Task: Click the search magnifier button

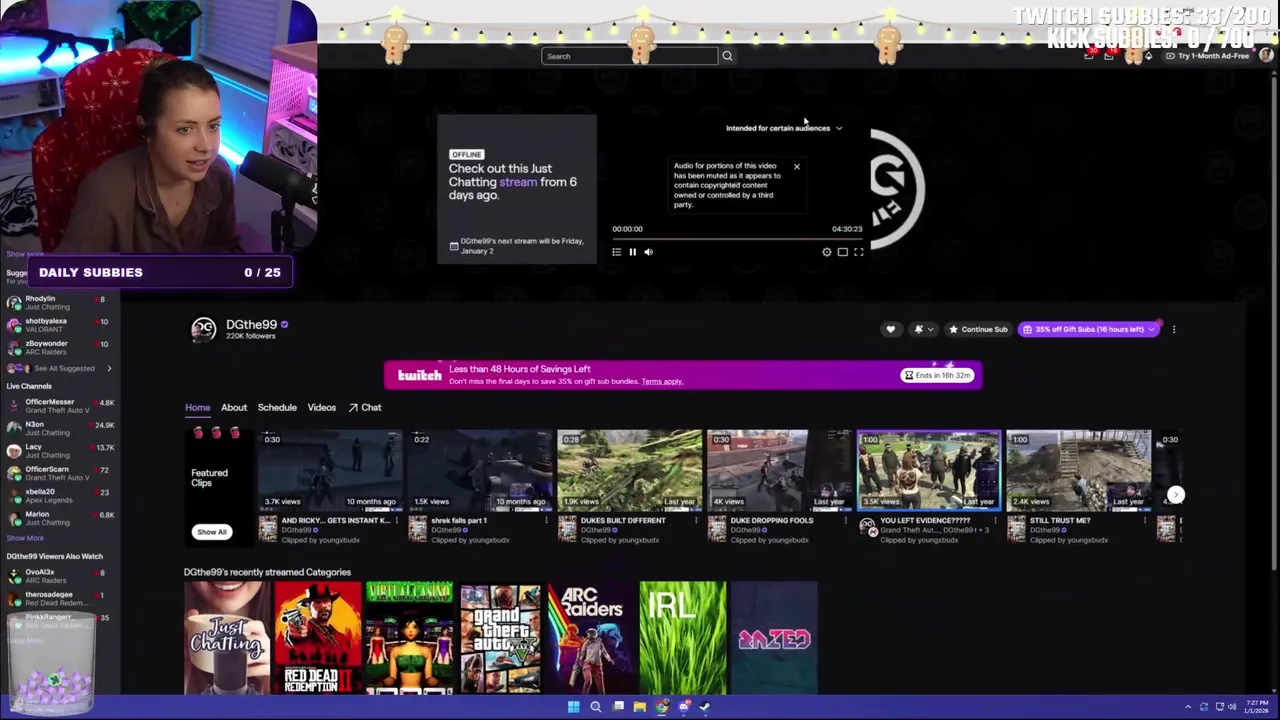Action: point(727,56)
